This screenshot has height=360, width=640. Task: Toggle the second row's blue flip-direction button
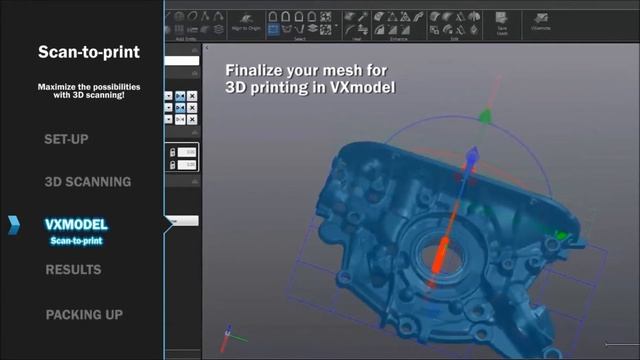click(180, 108)
